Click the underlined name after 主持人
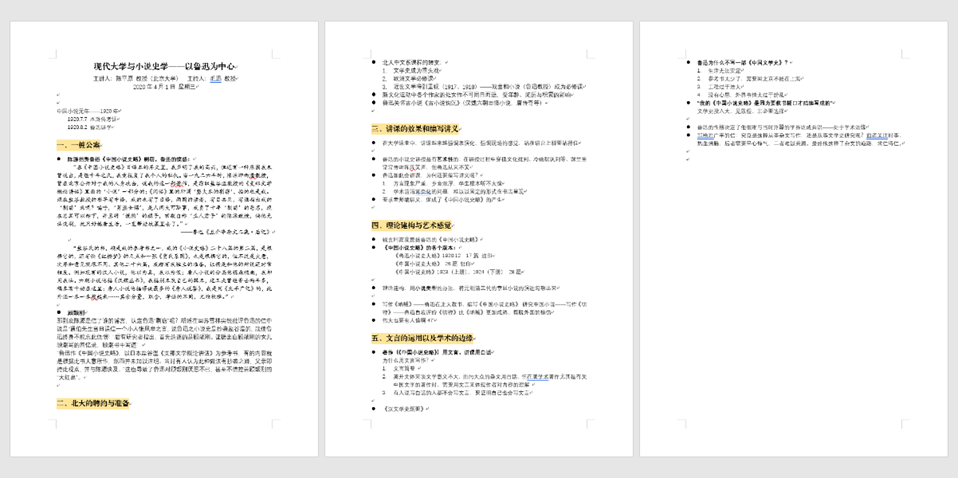This screenshot has height=478, width=958. 216,77
